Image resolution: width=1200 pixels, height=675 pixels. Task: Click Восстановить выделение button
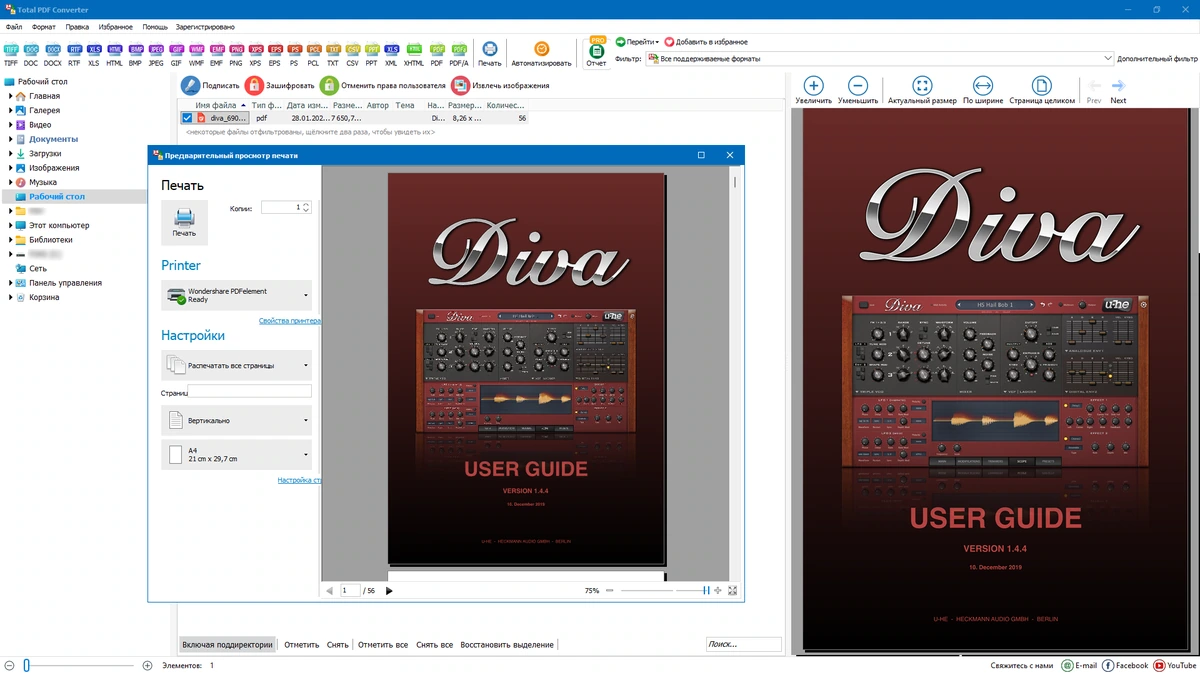507,645
